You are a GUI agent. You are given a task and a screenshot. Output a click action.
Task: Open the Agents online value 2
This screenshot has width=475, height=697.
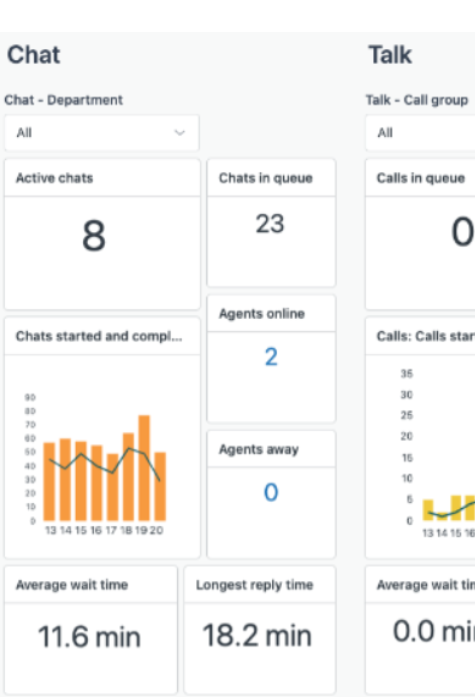pos(271,357)
